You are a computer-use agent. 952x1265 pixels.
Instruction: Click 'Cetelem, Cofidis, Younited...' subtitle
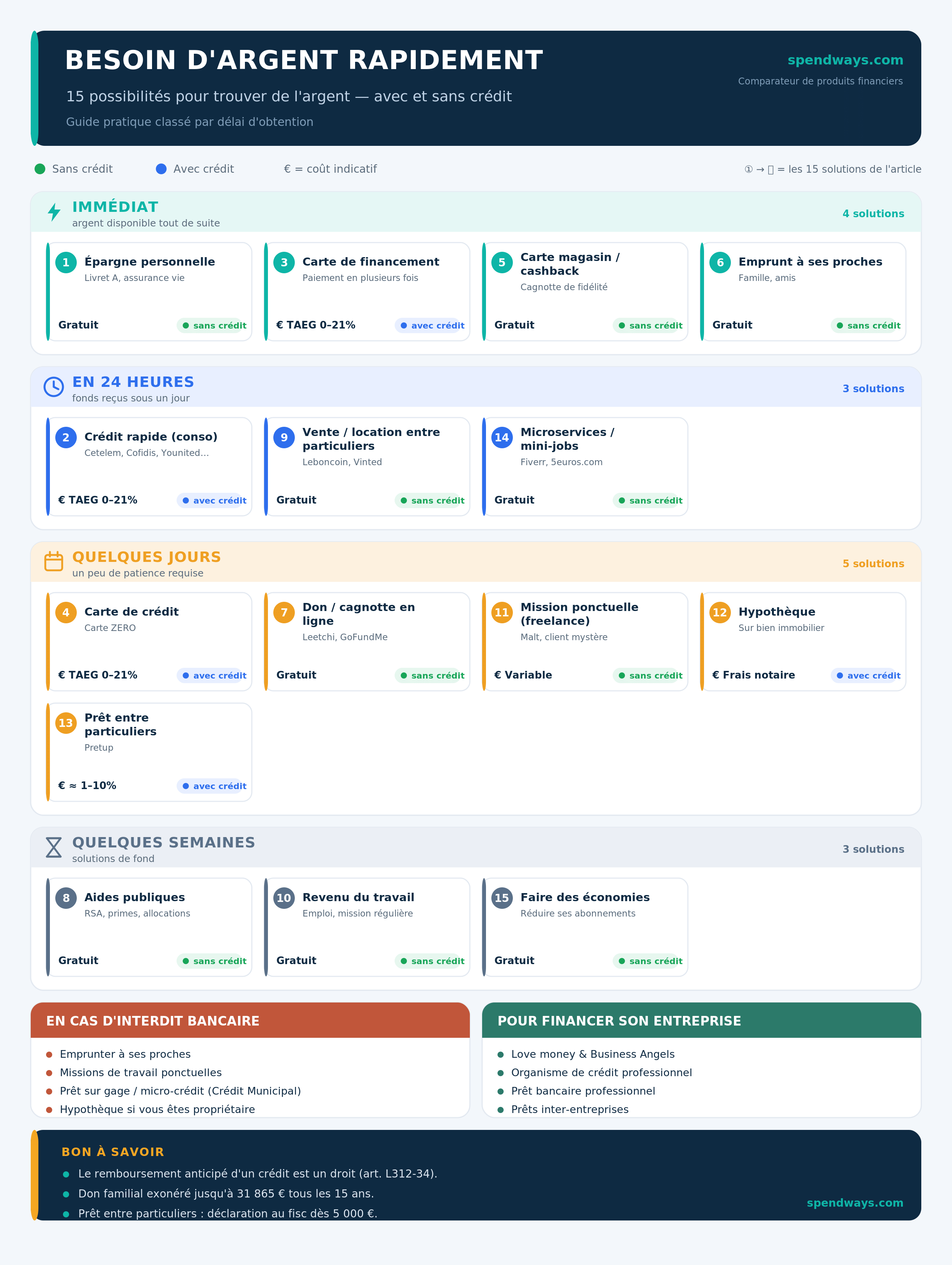pos(147,453)
